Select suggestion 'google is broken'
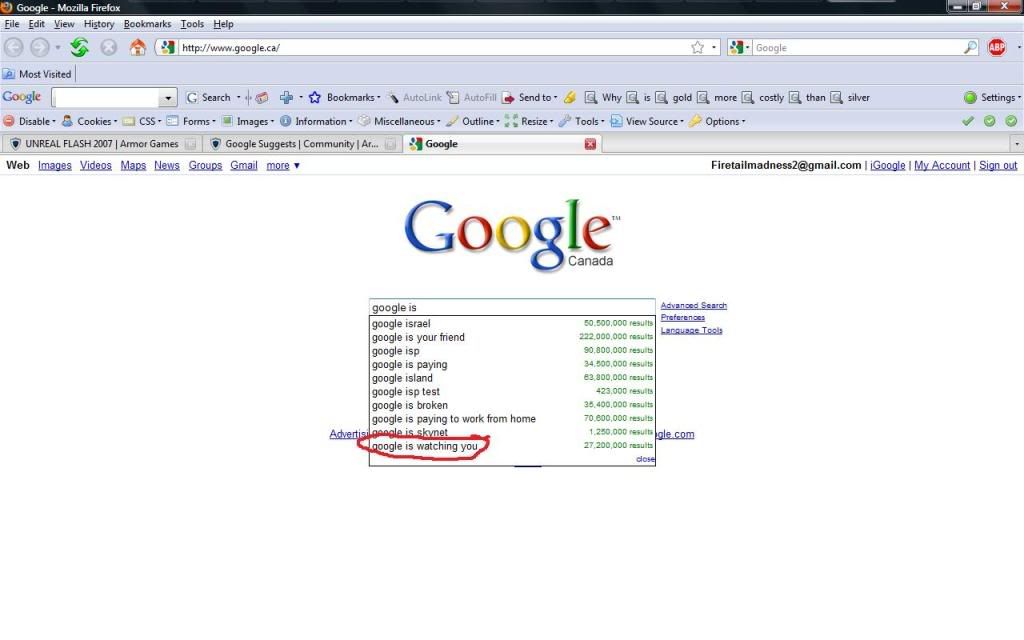1024x640 pixels. point(512,405)
